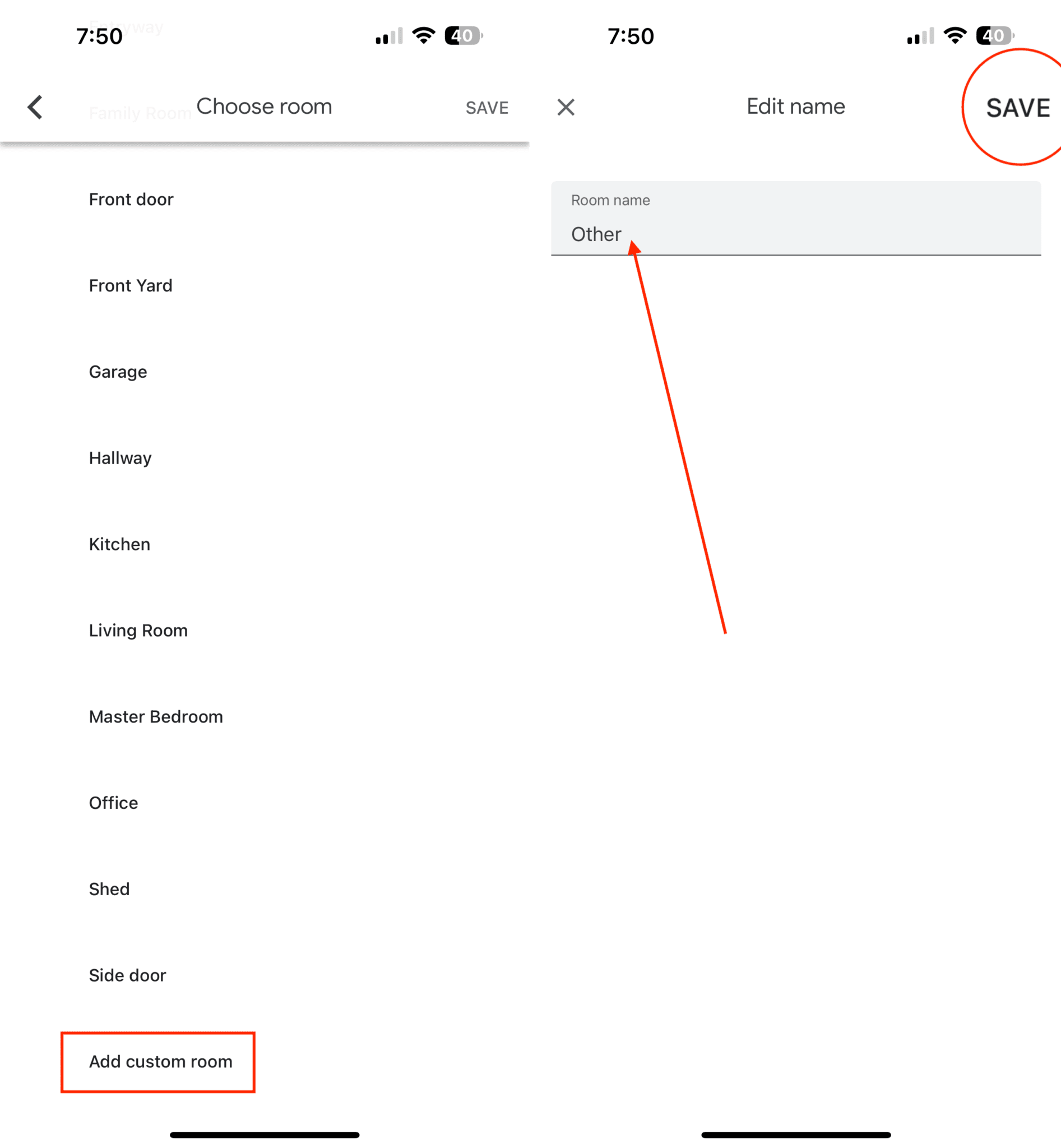This screenshot has width=1061, height=1148.
Task: Tap the left phone home indicator bar
Action: (x=264, y=1134)
